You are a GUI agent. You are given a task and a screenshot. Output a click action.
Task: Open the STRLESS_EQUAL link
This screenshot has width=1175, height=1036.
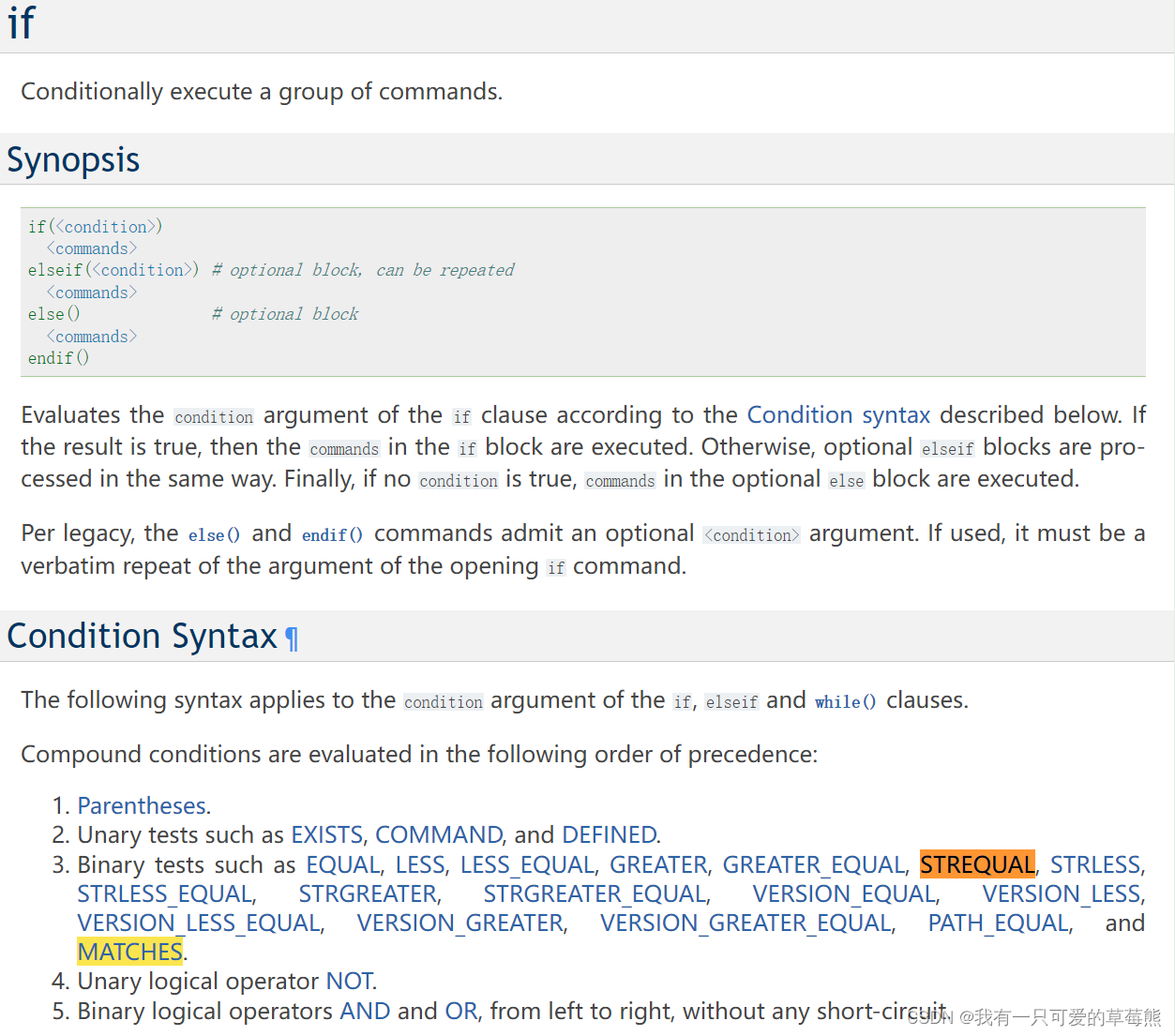pos(166,893)
